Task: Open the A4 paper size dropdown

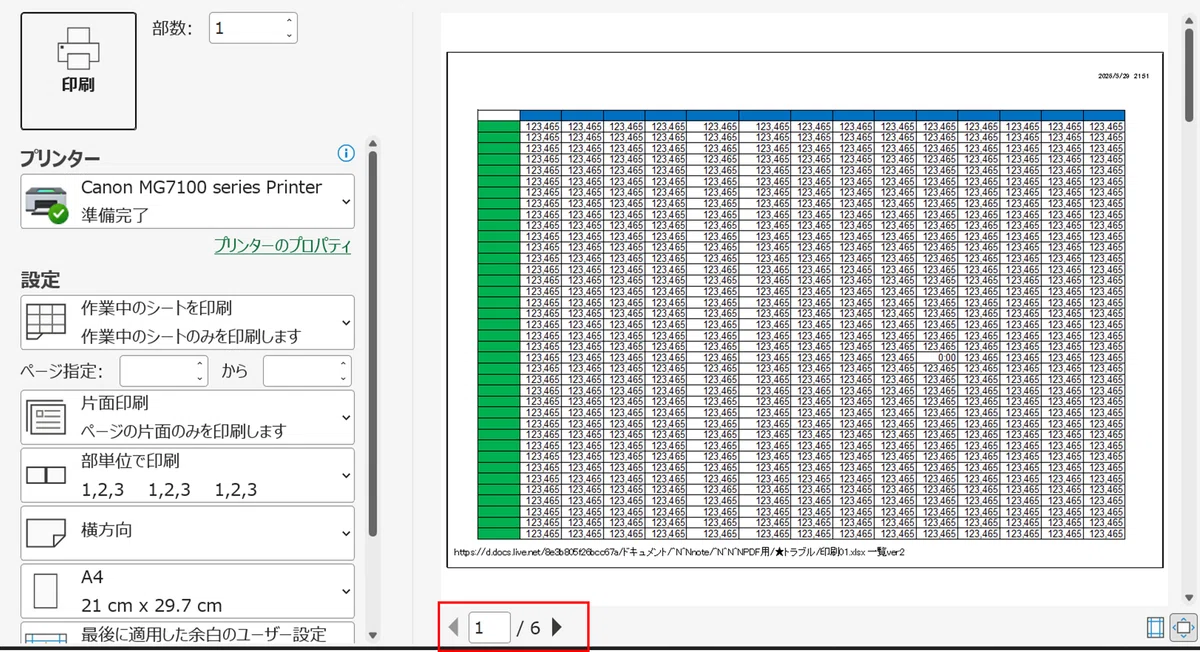Action: coord(188,591)
